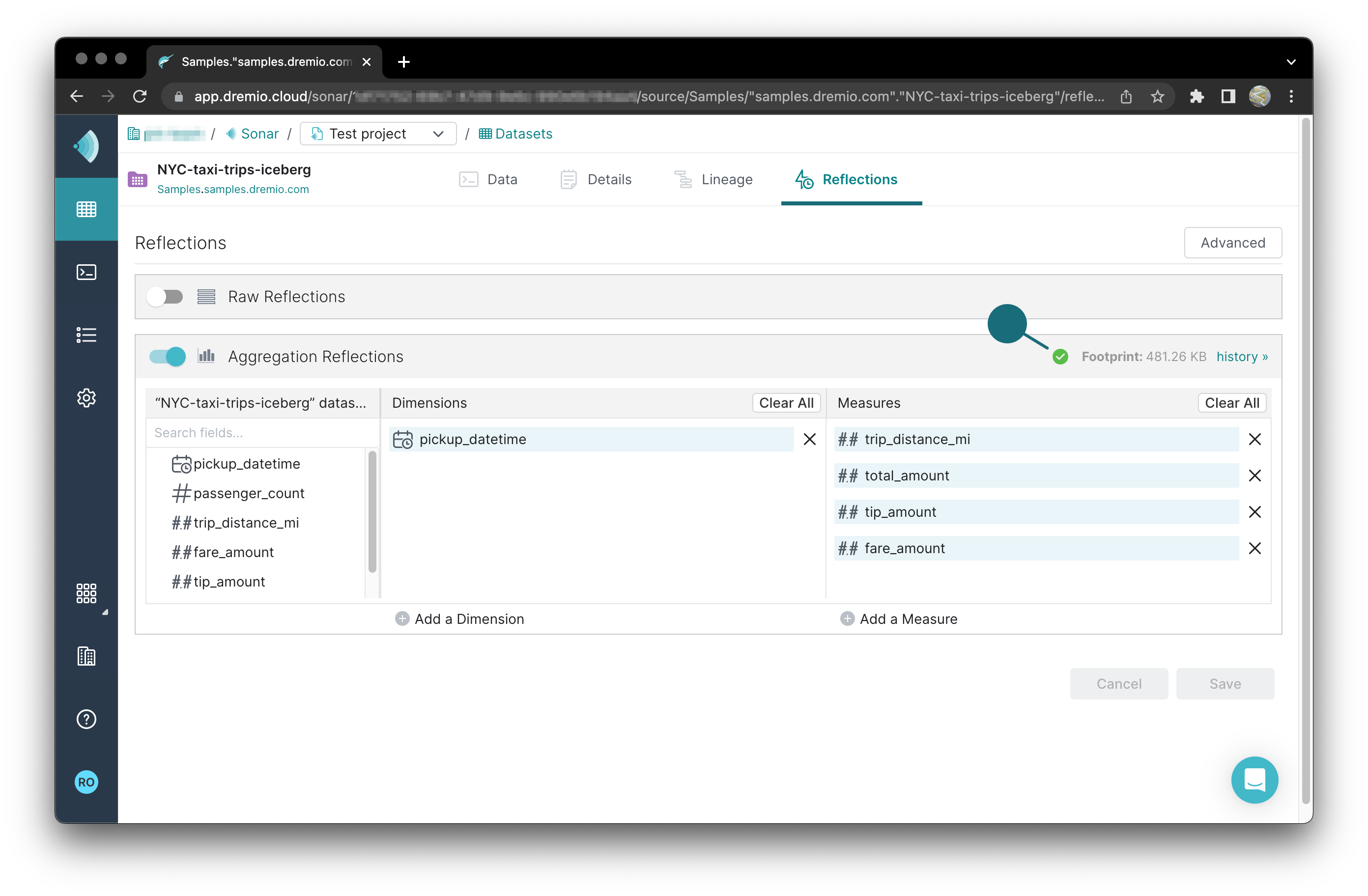Image resolution: width=1368 pixels, height=896 pixels.
Task: Disable the Aggregation Reflections toggle
Action: click(x=167, y=356)
